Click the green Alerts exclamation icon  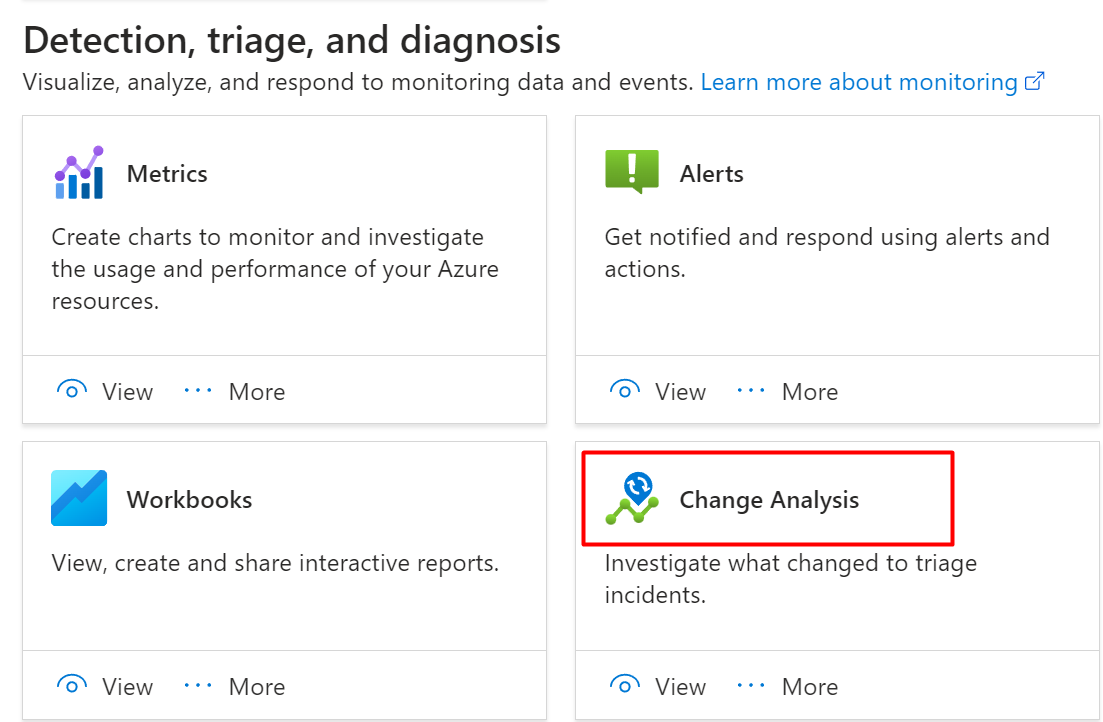(x=632, y=172)
